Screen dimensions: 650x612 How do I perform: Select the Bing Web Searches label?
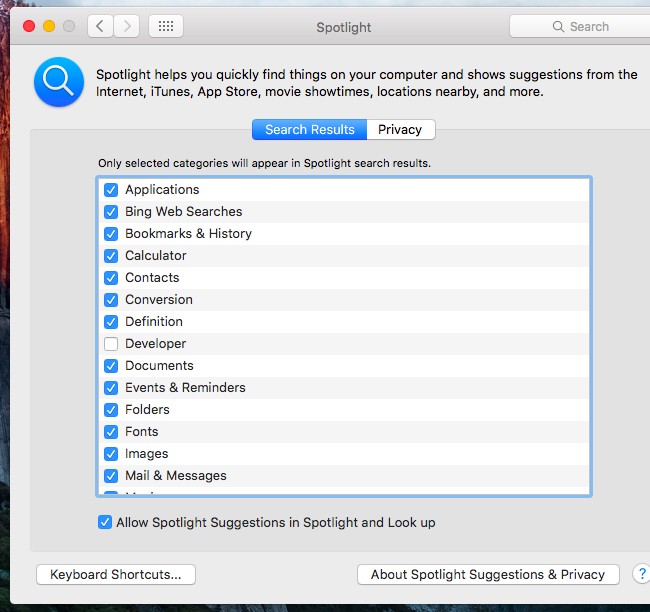(184, 211)
